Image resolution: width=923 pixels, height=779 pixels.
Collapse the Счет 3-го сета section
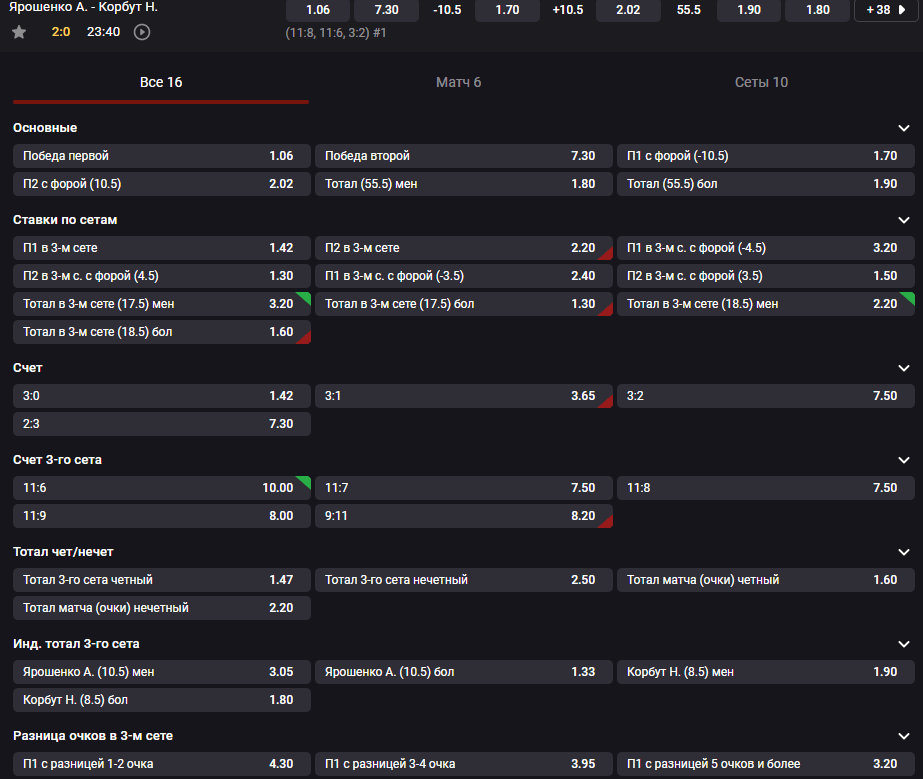(x=904, y=460)
